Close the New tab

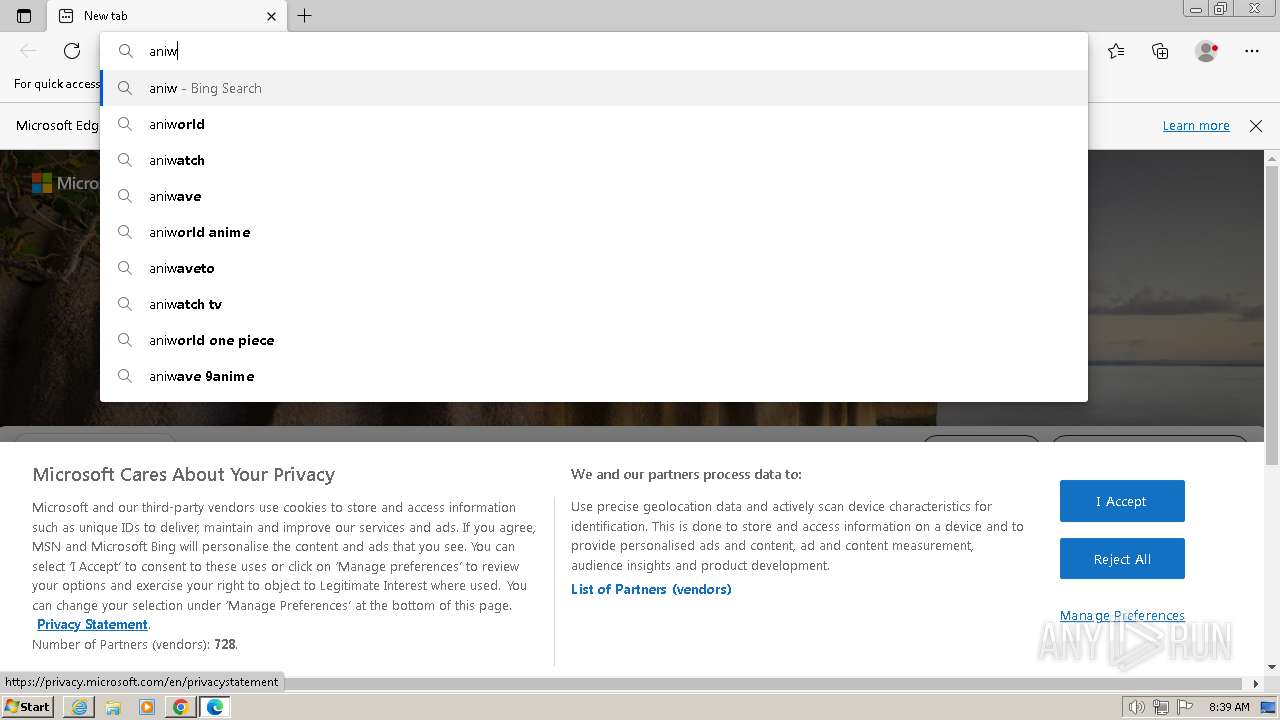[x=271, y=16]
